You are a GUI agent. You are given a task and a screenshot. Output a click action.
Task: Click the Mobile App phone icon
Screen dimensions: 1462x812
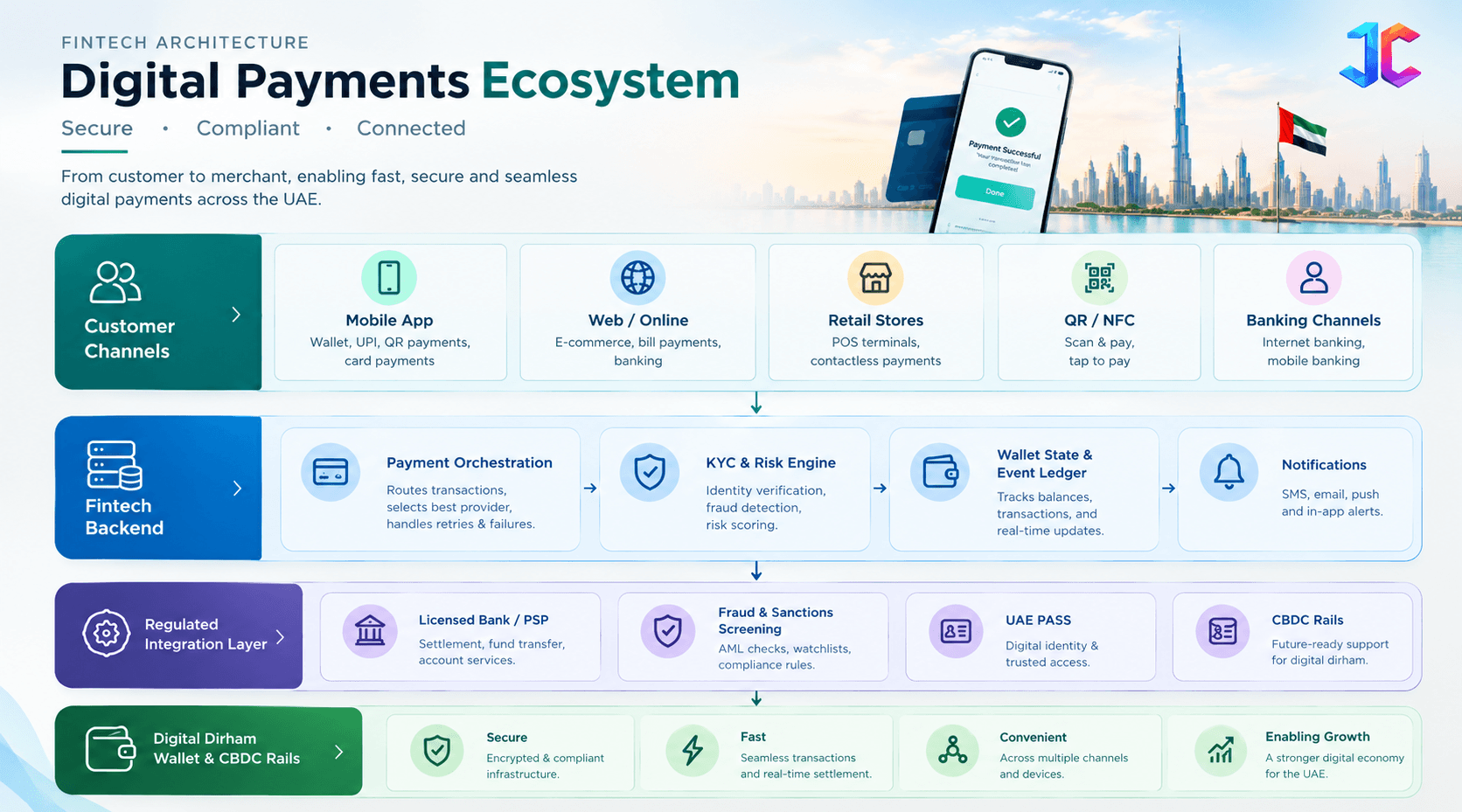pos(389,278)
